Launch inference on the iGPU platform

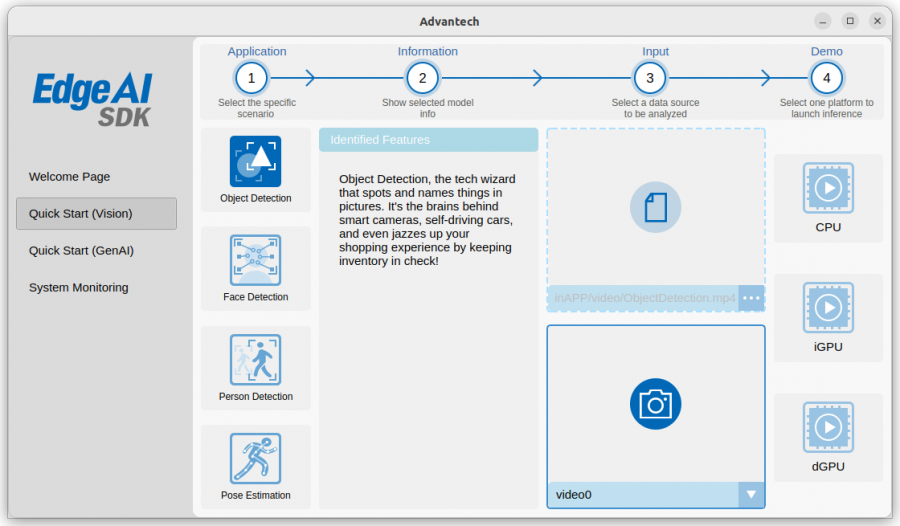[x=828, y=307]
